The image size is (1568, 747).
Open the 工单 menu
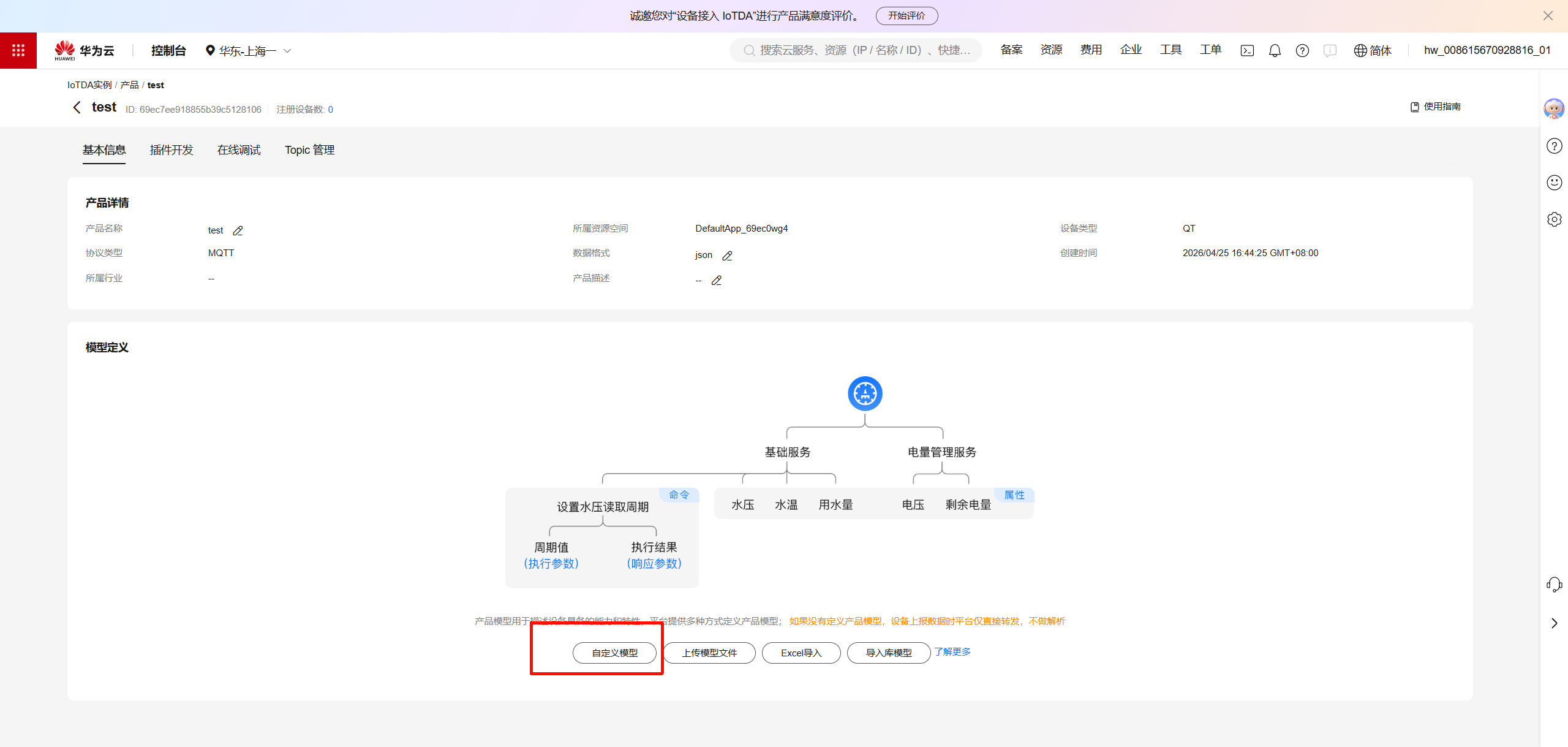pos(1210,50)
